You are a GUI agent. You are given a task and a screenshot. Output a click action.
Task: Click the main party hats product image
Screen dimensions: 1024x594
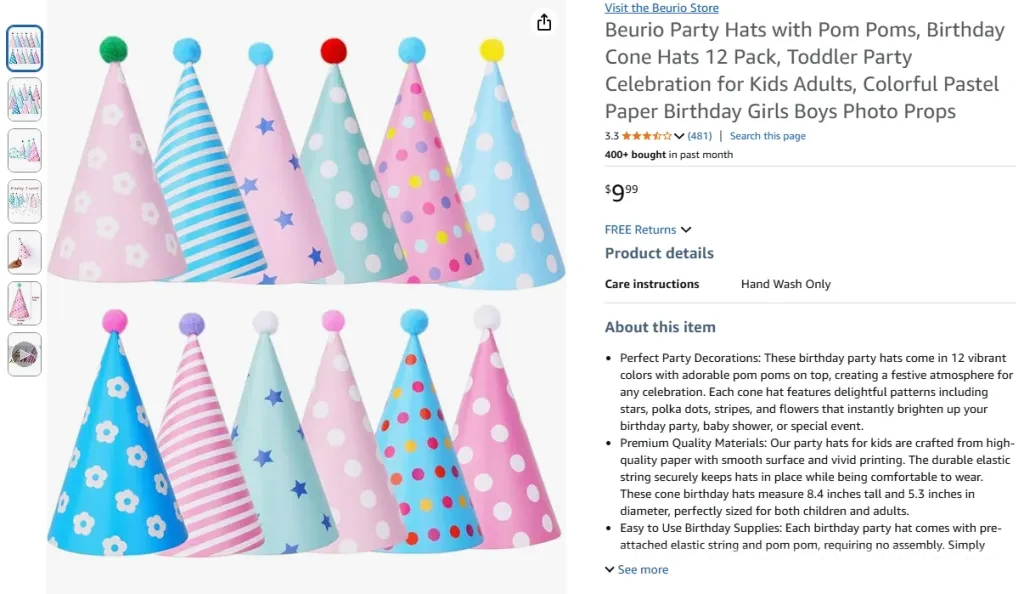coord(305,296)
